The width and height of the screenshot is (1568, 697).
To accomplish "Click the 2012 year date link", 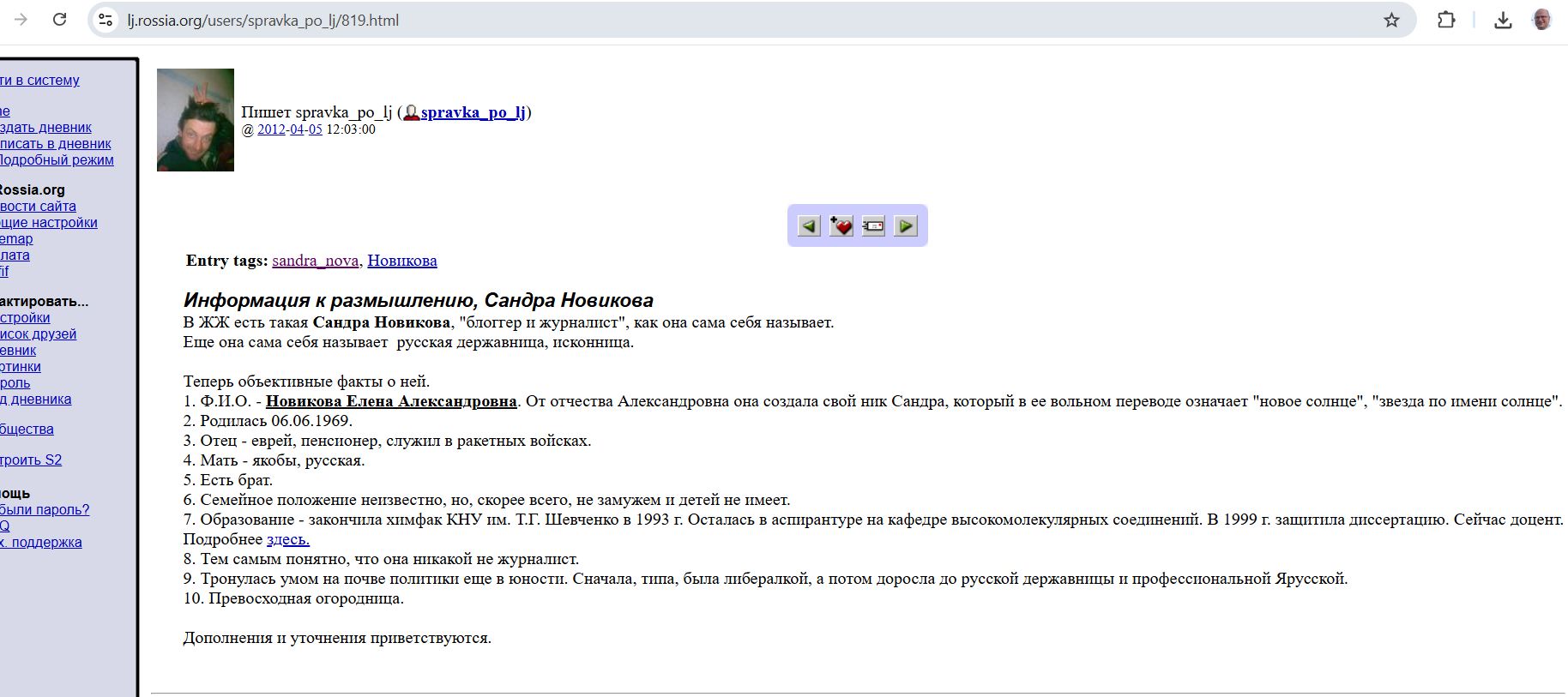I will [271, 129].
